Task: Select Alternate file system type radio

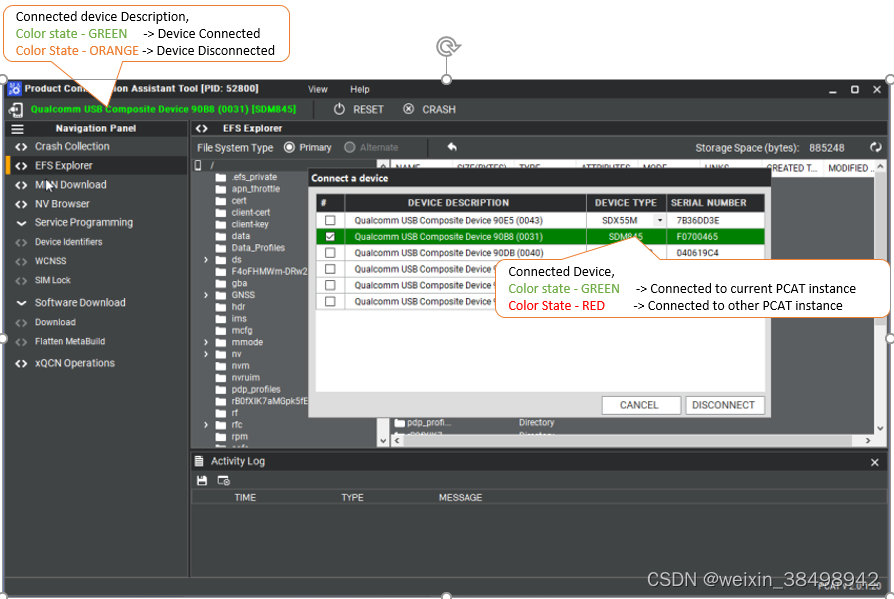Action: coord(350,147)
